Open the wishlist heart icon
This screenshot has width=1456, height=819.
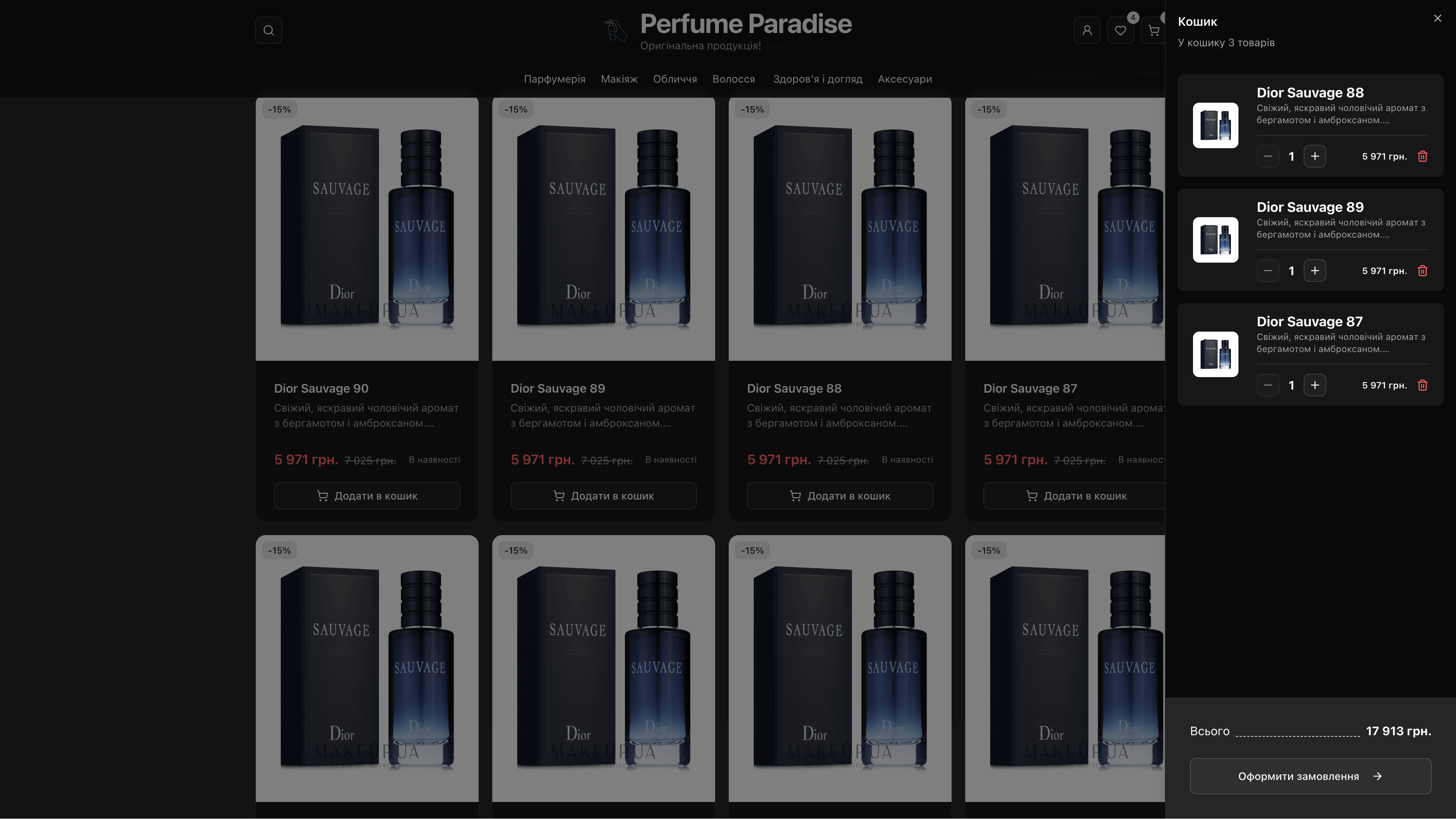(1120, 30)
